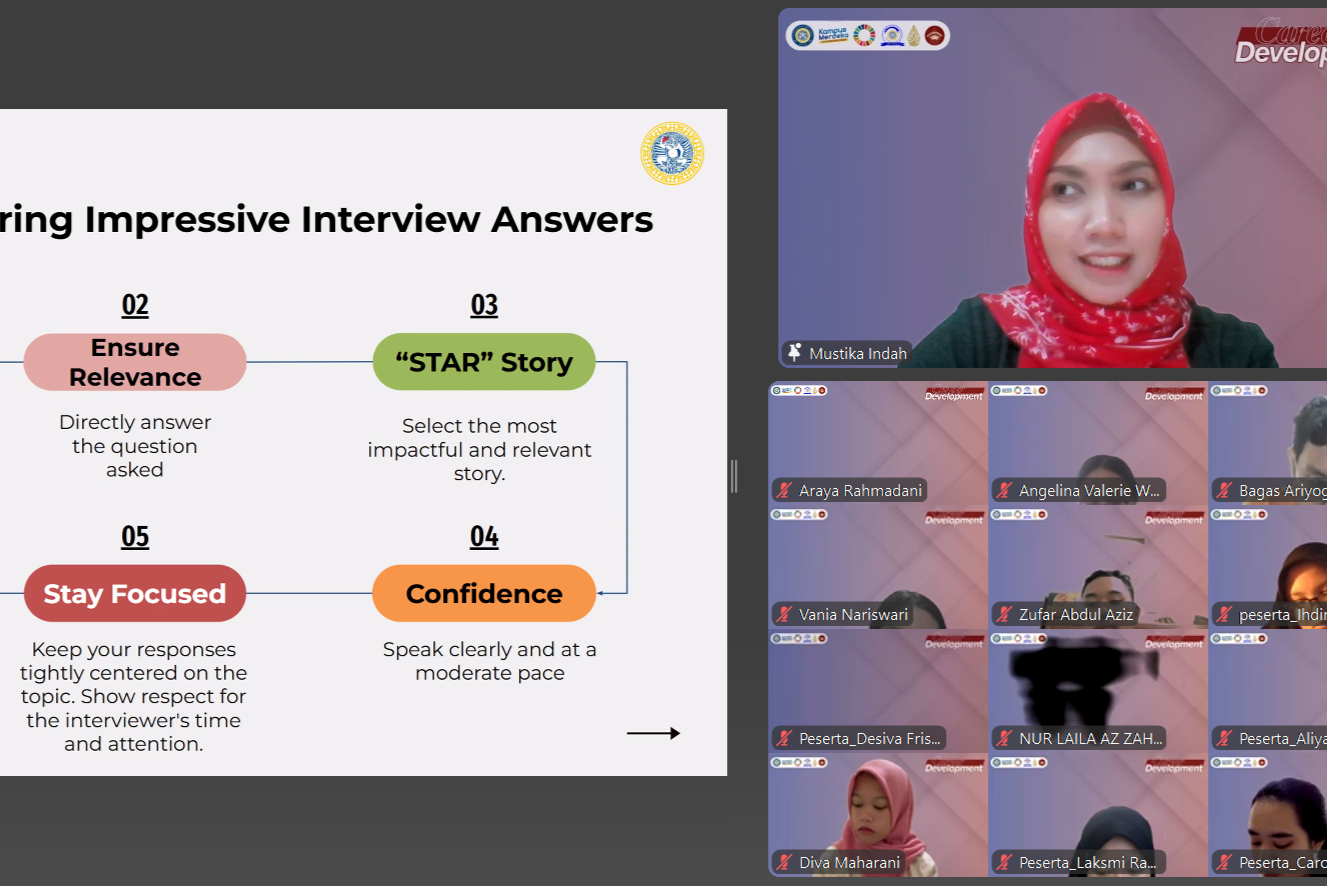Select the Peserta_Laksmi Ra... video tile
This screenshot has height=886, width=1327.
tap(1098, 815)
